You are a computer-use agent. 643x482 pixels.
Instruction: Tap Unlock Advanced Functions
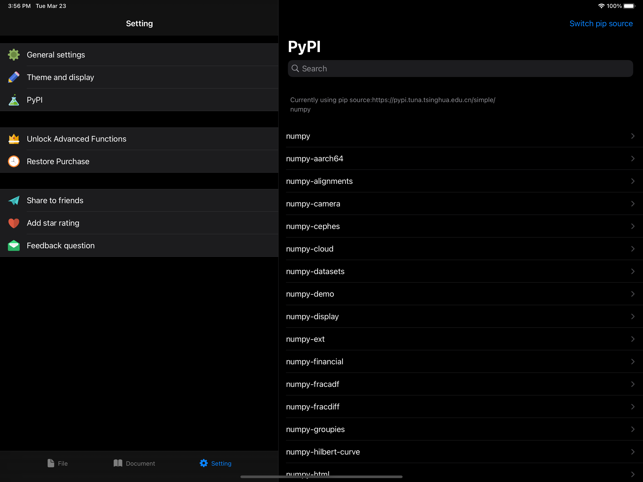pos(139,139)
